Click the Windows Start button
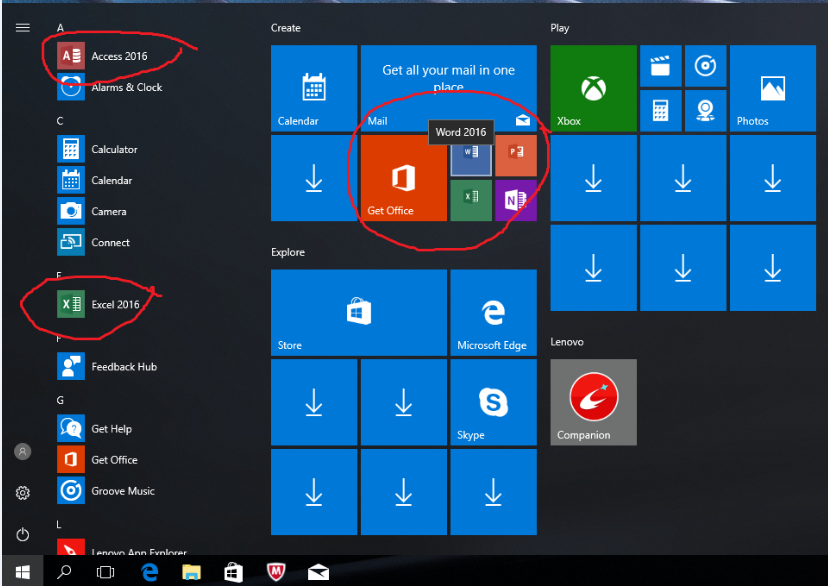Screen dimensions: 828x586 [22, 572]
